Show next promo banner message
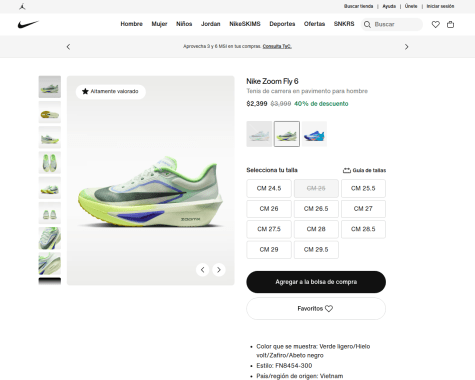 [406, 47]
